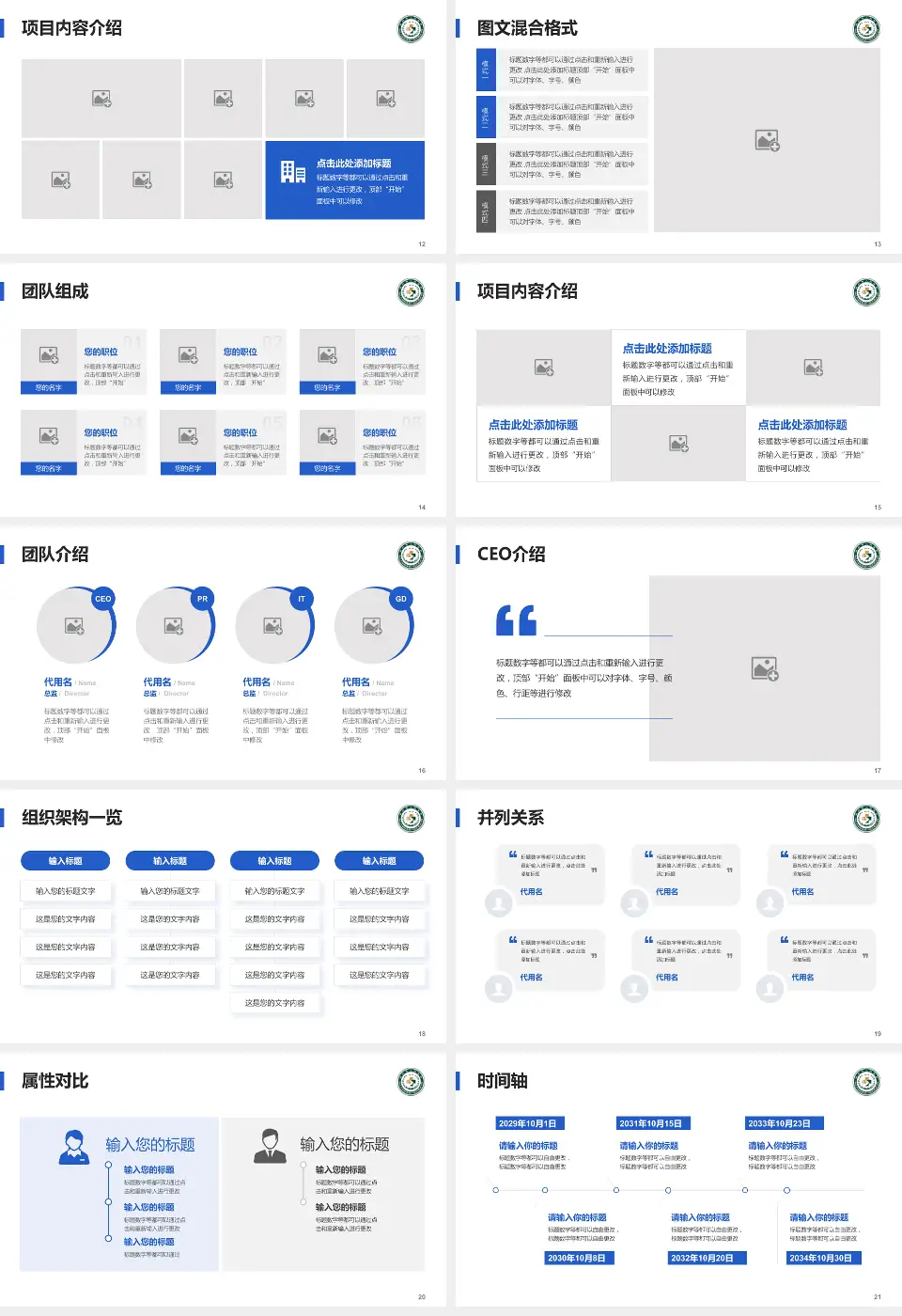Select the dark businessman avatar icon
The height and width of the screenshot is (1316, 902).
coord(270,1146)
